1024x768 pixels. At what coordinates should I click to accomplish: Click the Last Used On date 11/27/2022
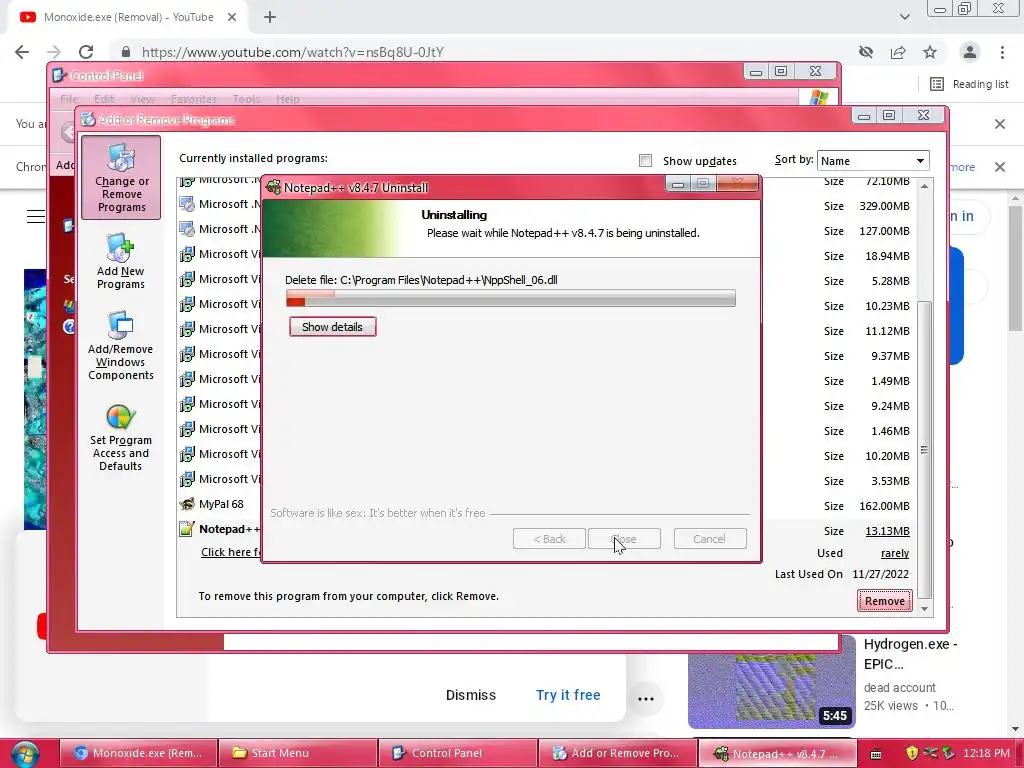[880, 574]
